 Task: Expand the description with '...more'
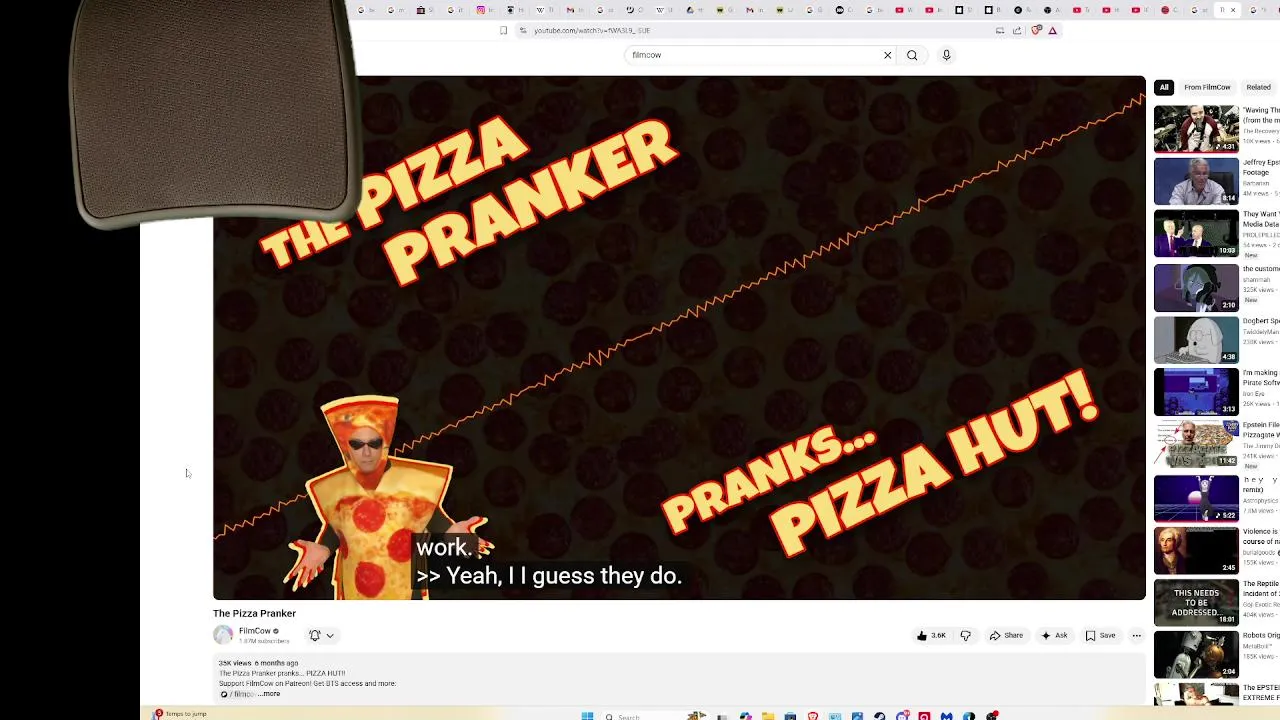coord(270,694)
